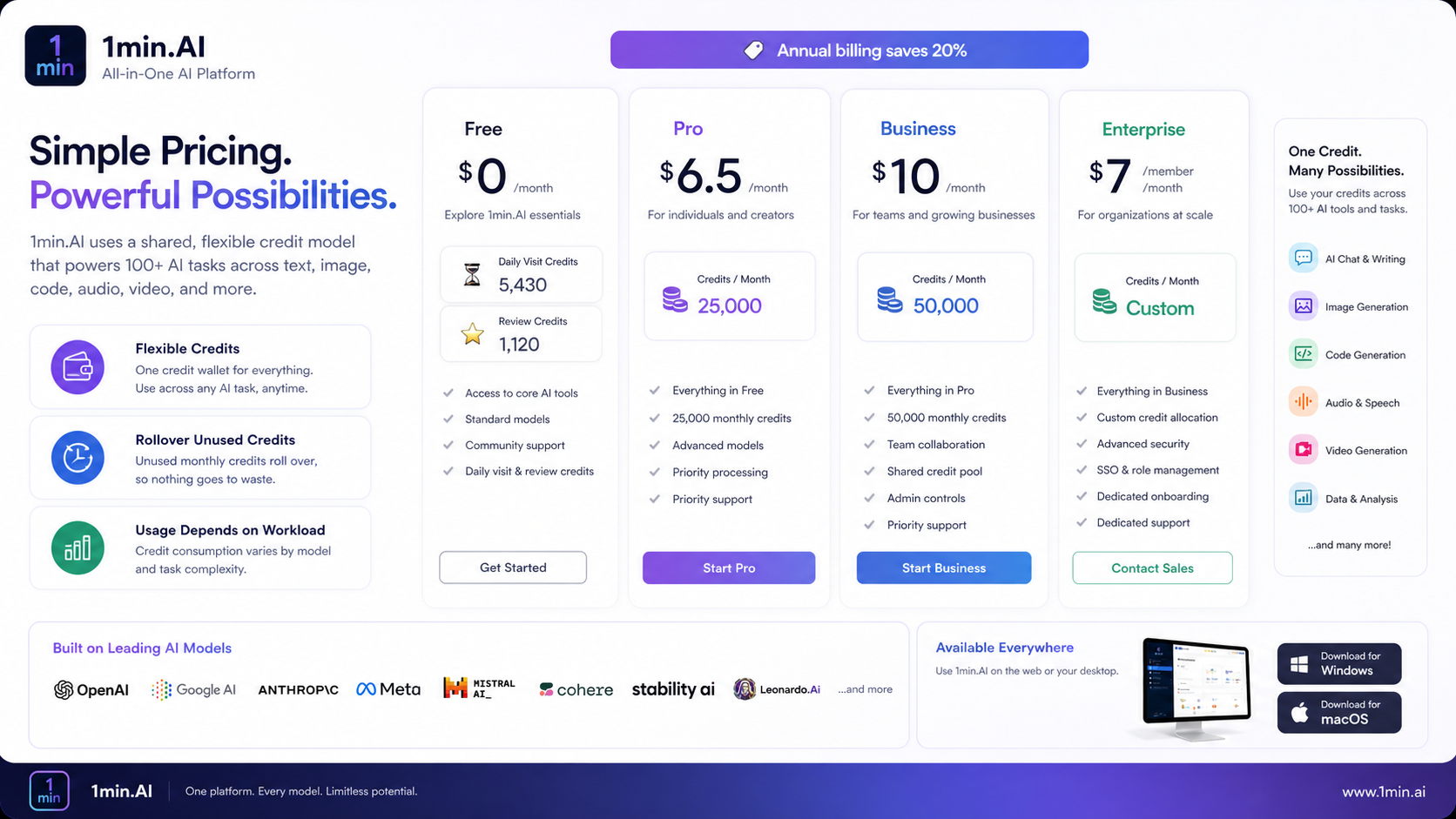Click the price tag icon in annual billing banner
This screenshot has height=819, width=1456.
pyautogui.click(x=754, y=50)
